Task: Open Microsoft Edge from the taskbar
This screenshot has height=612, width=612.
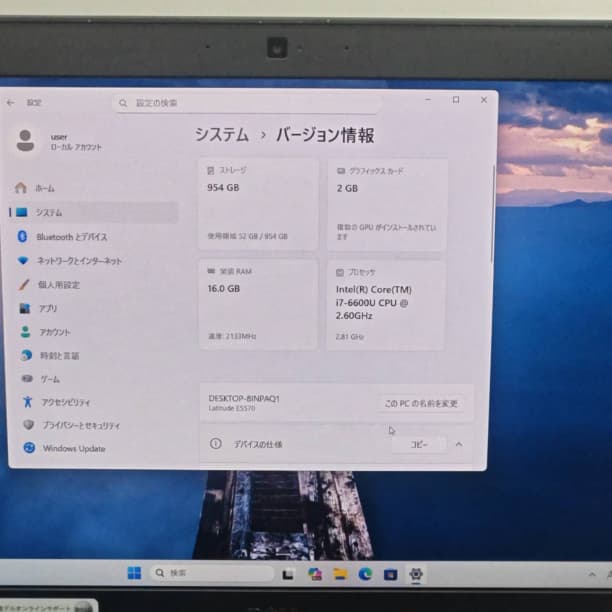Action: [365, 574]
